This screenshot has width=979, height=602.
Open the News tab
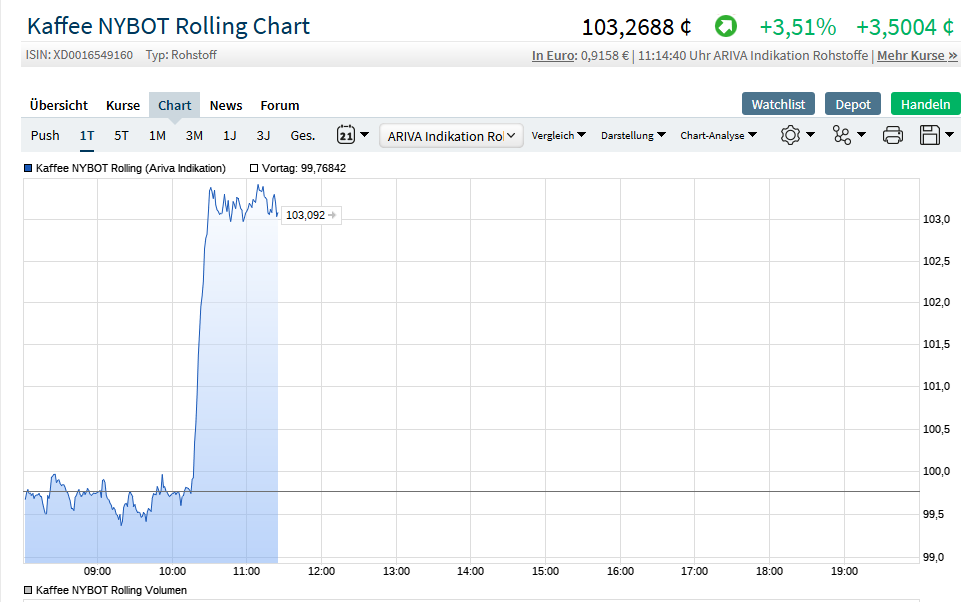click(x=226, y=105)
